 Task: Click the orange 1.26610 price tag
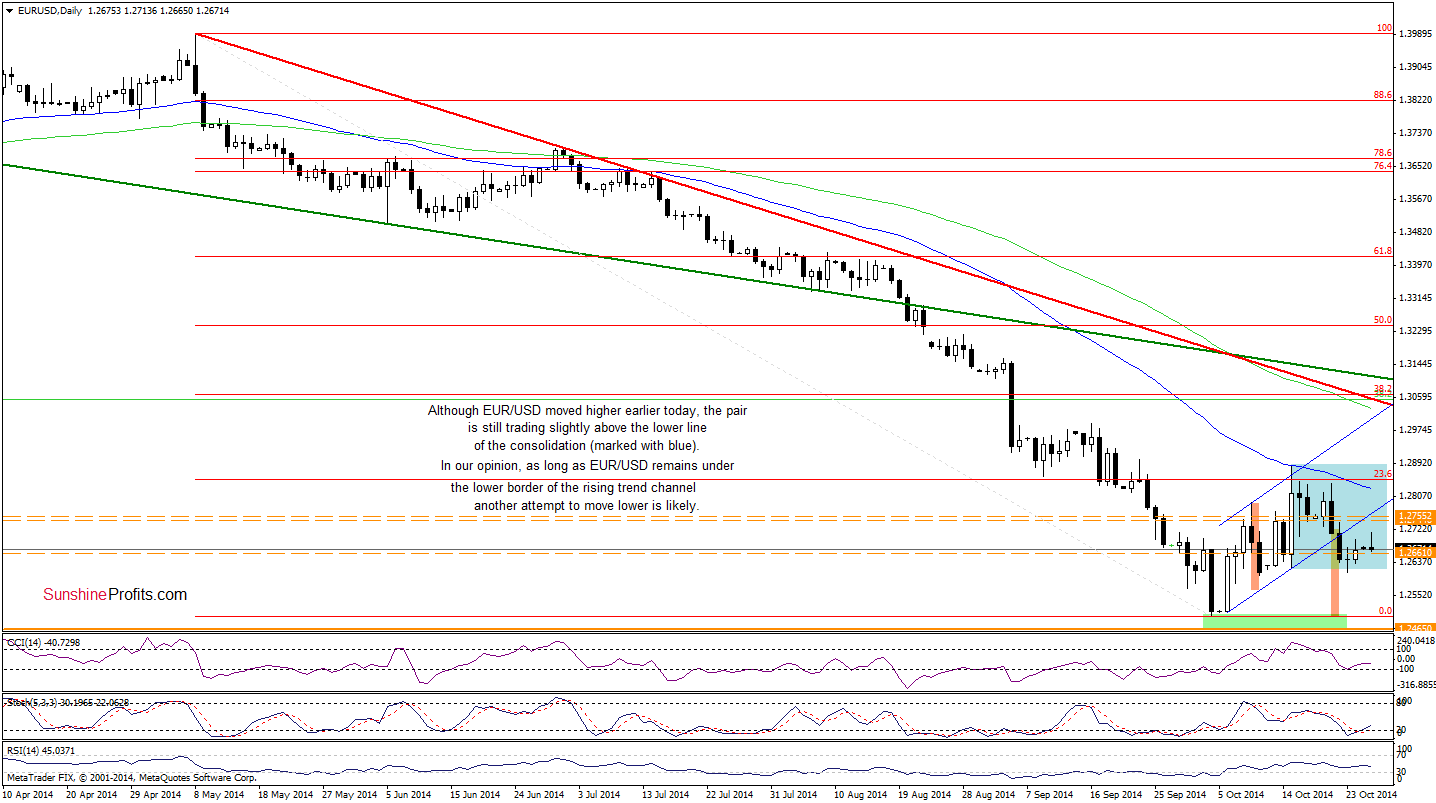(1417, 552)
